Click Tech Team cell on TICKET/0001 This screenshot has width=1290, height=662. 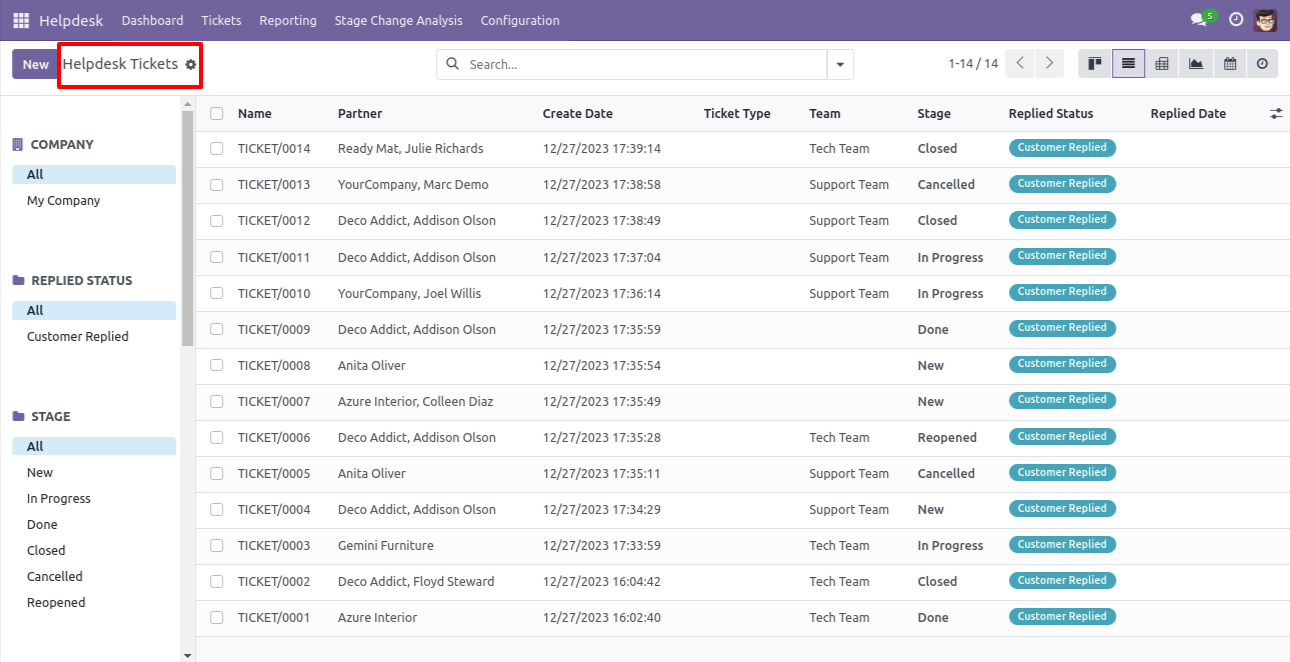click(x=840, y=617)
